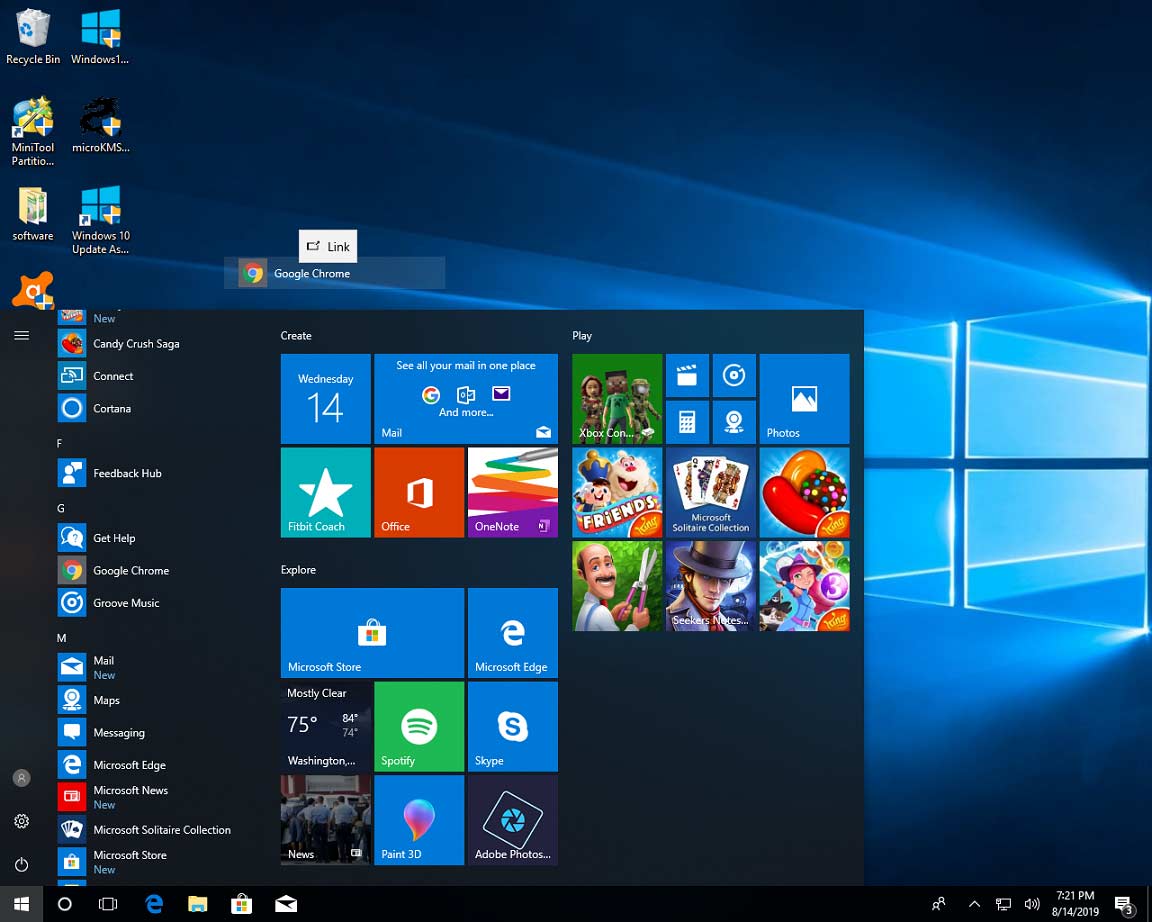The width and height of the screenshot is (1152, 922).
Task: Launch the Microsoft Edge tile
Action: click(x=513, y=633)
